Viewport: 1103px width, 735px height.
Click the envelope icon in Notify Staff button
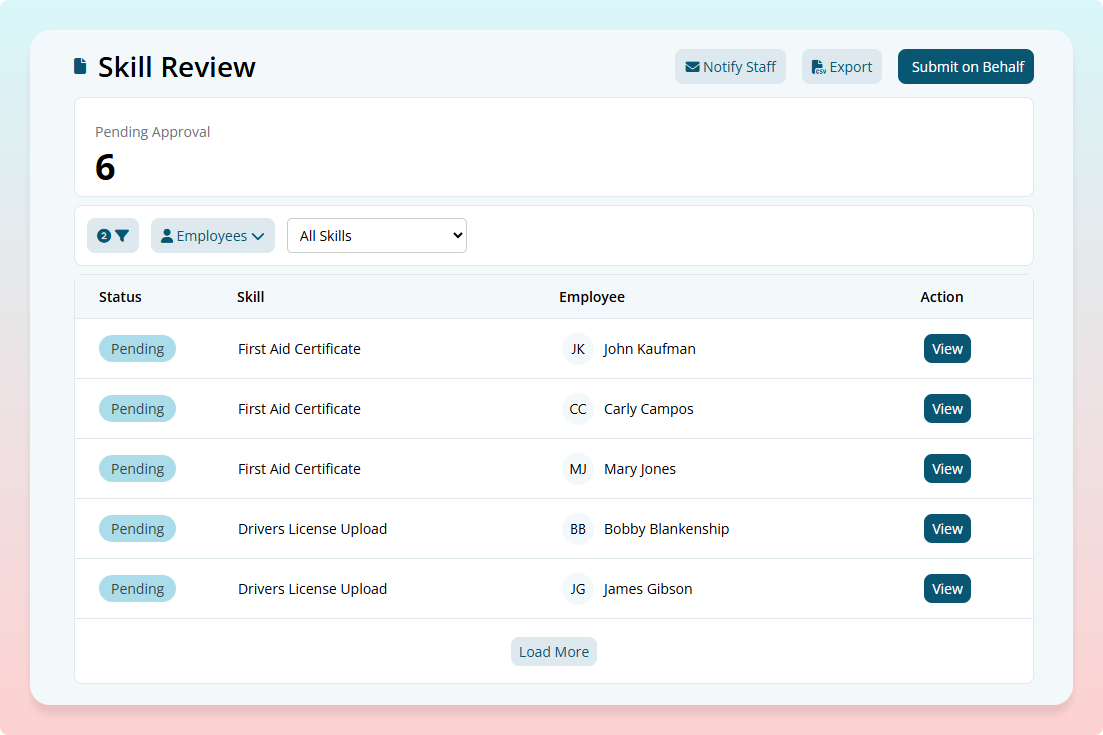pos(693,66)
